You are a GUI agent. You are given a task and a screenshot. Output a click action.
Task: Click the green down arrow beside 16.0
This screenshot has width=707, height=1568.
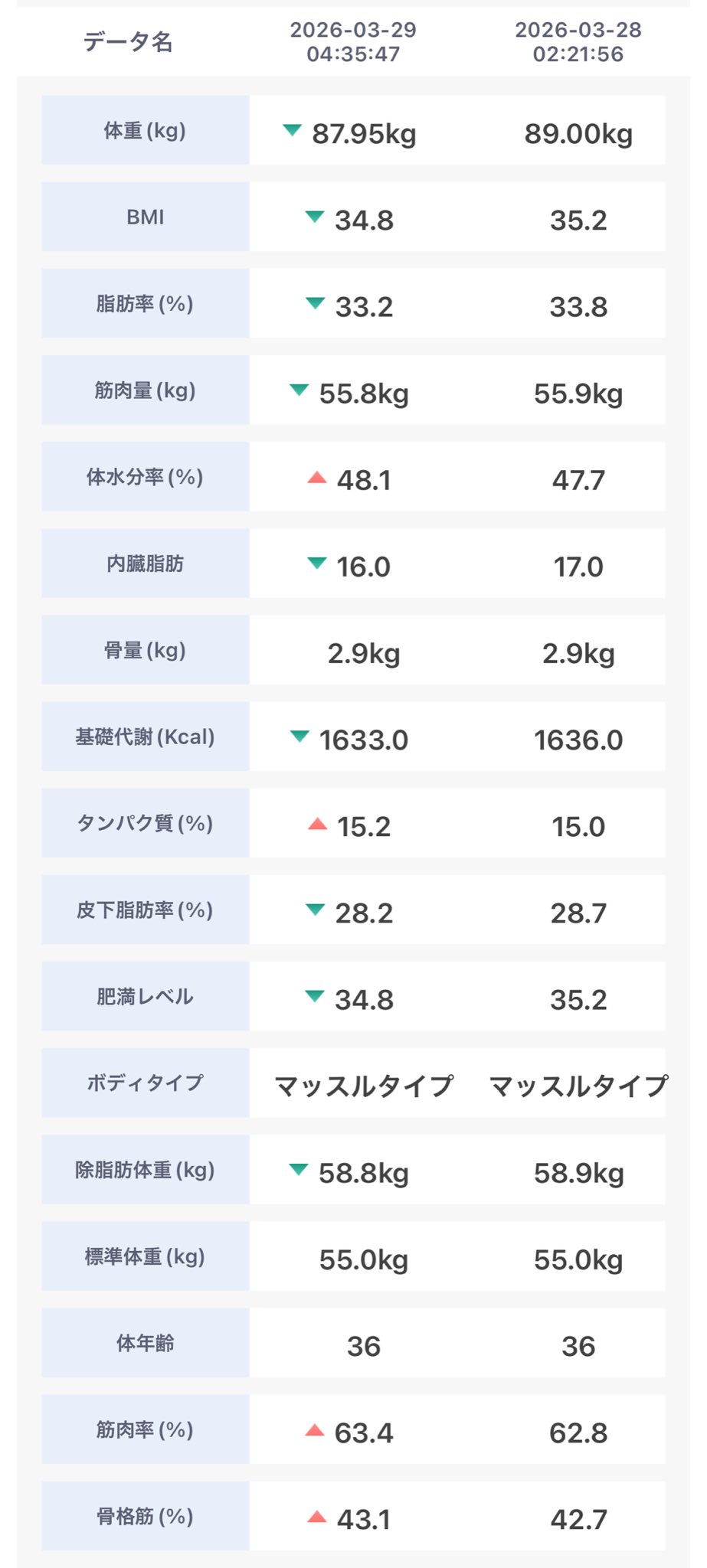pyautogui.click(x=316, y=563)
